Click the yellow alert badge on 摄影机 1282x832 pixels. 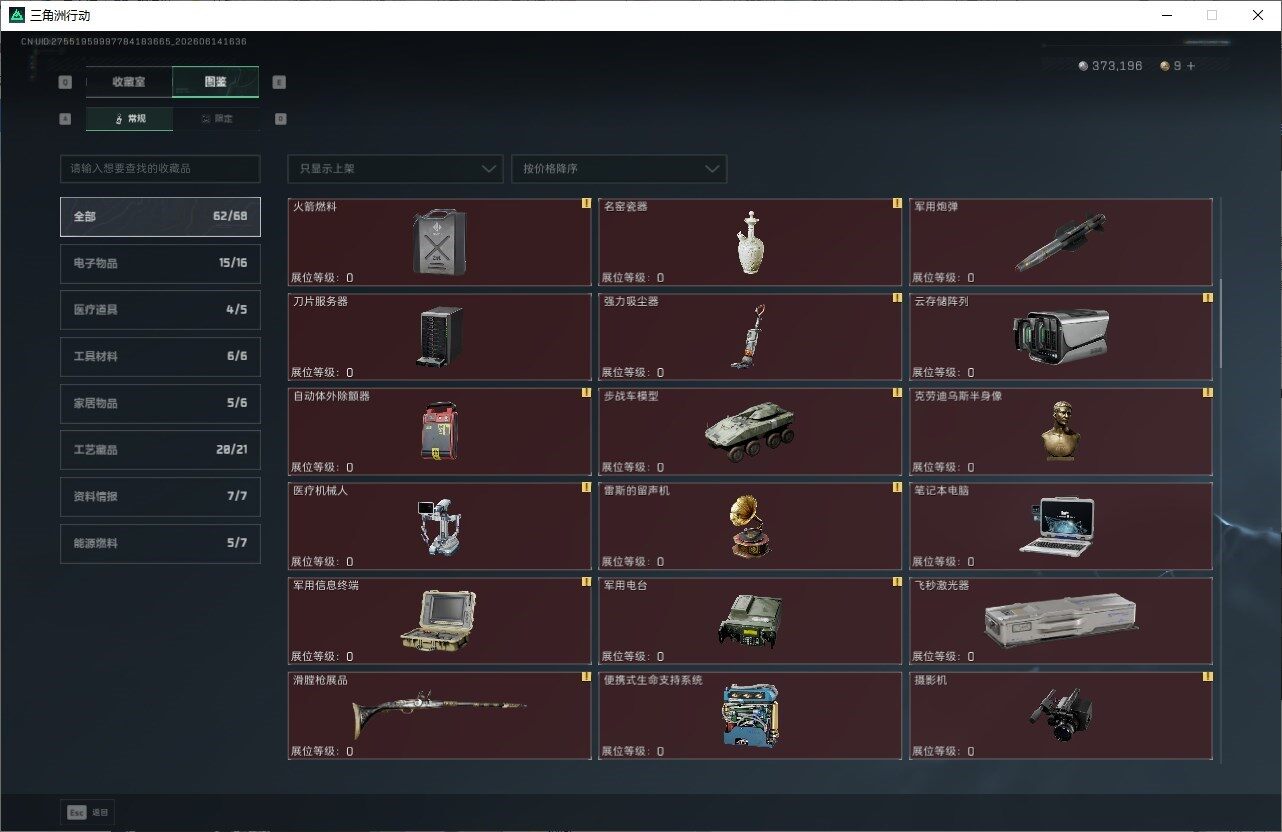pyautogui.click(x=1207, y=676)
